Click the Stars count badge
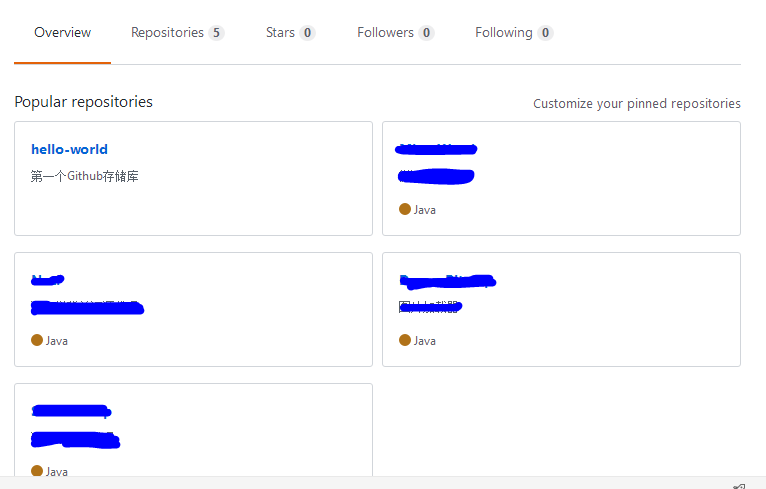 [307, 33]
